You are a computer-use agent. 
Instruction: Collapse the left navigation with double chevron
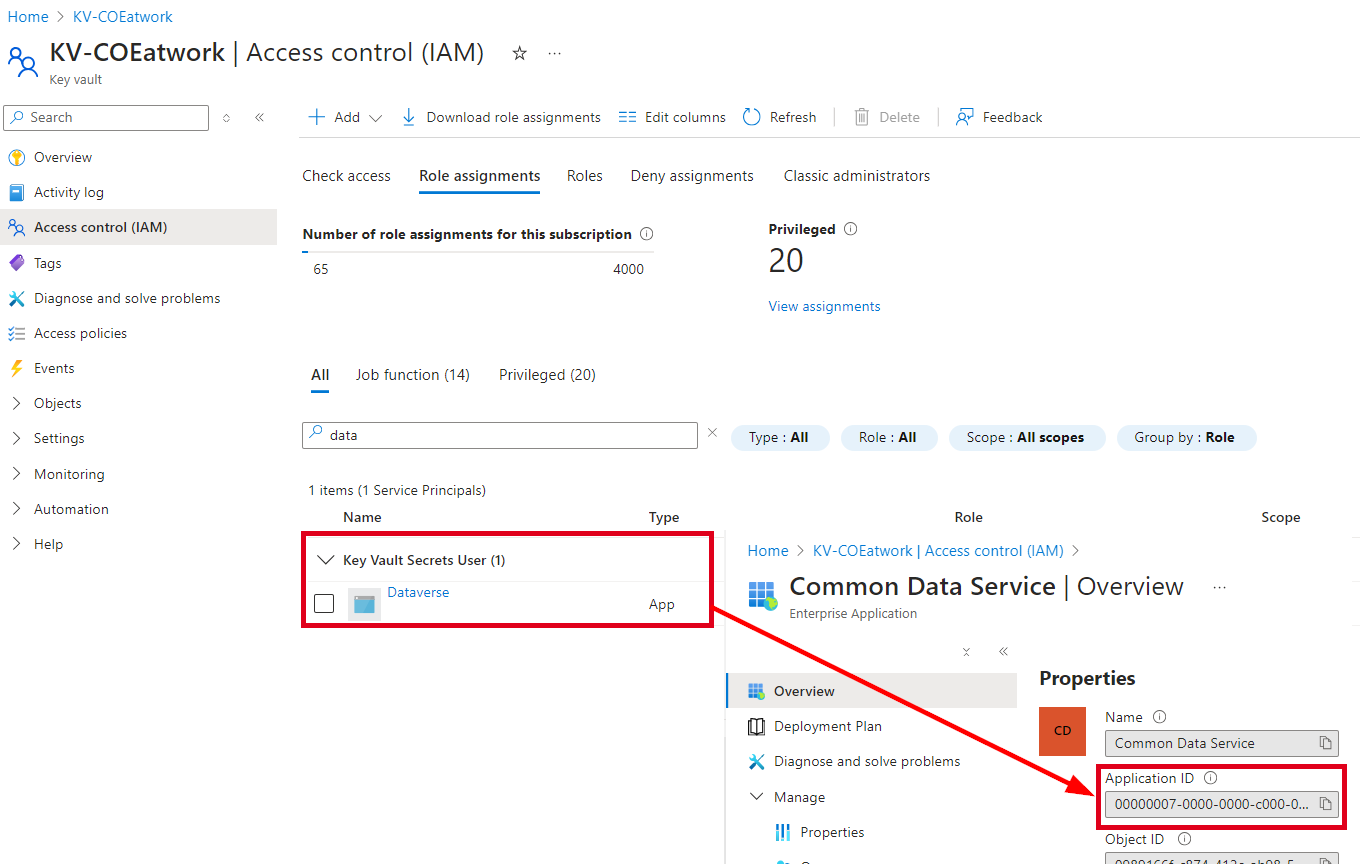point(259,117)
